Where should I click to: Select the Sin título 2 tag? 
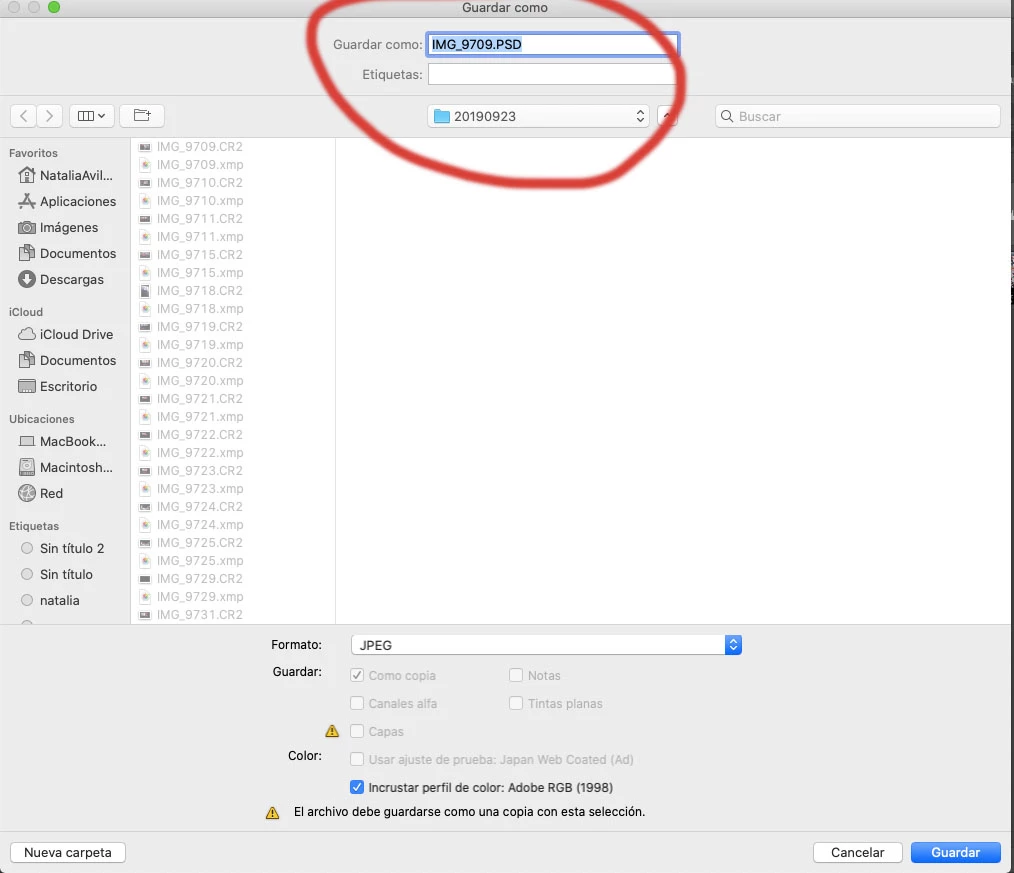click(63, 548)
